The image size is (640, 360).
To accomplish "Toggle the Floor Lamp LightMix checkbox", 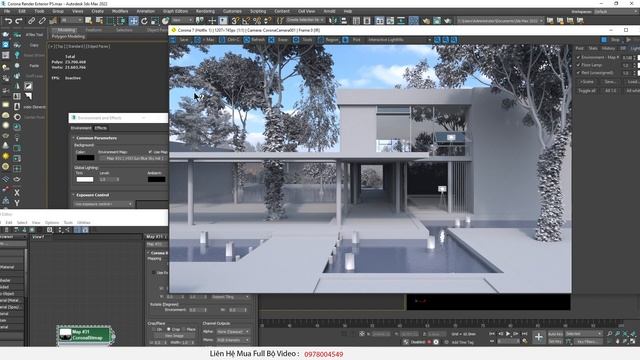I will click(x=578, y=65).
